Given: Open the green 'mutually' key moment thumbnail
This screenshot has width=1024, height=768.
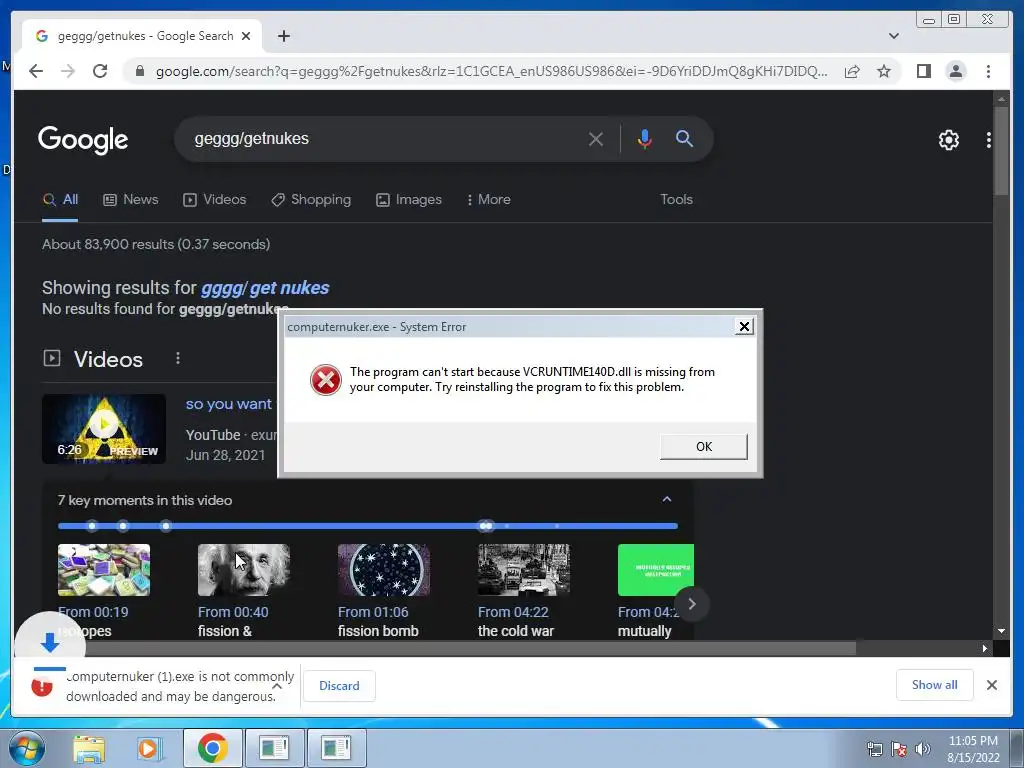Looking at the screenshot, I should (656, 569).
